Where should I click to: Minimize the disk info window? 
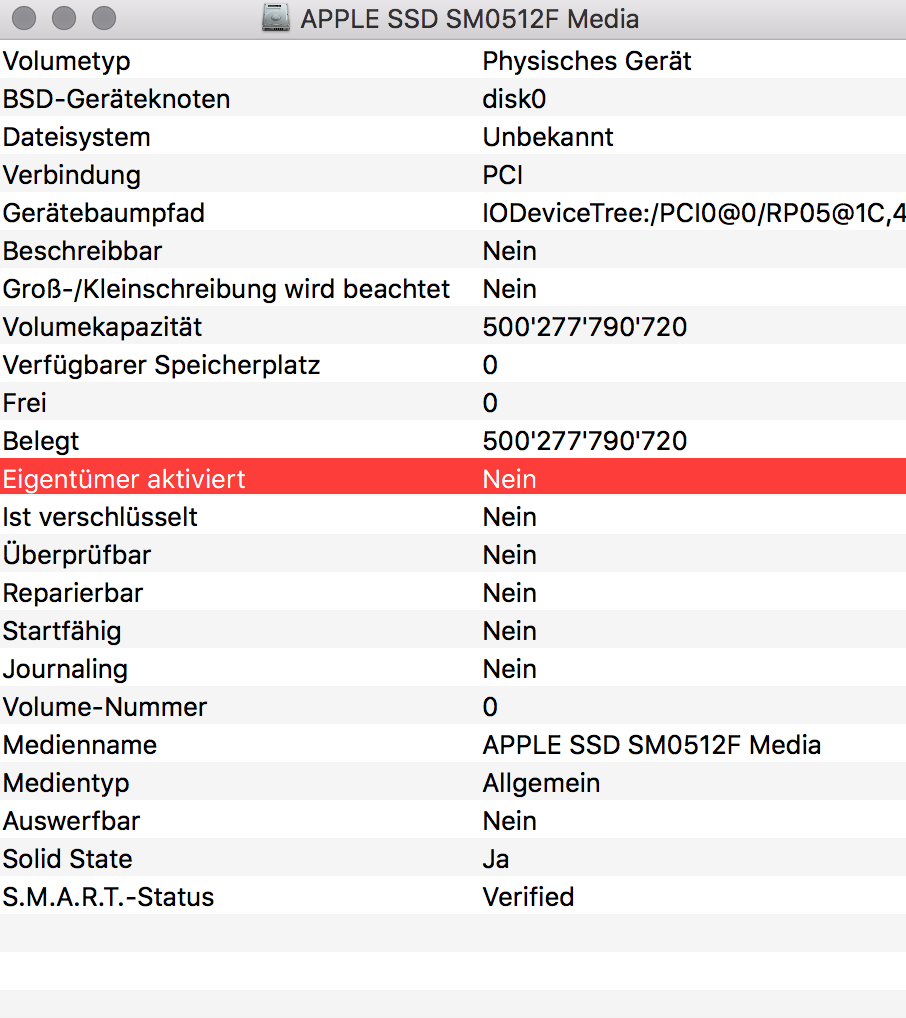pos(64,18)
